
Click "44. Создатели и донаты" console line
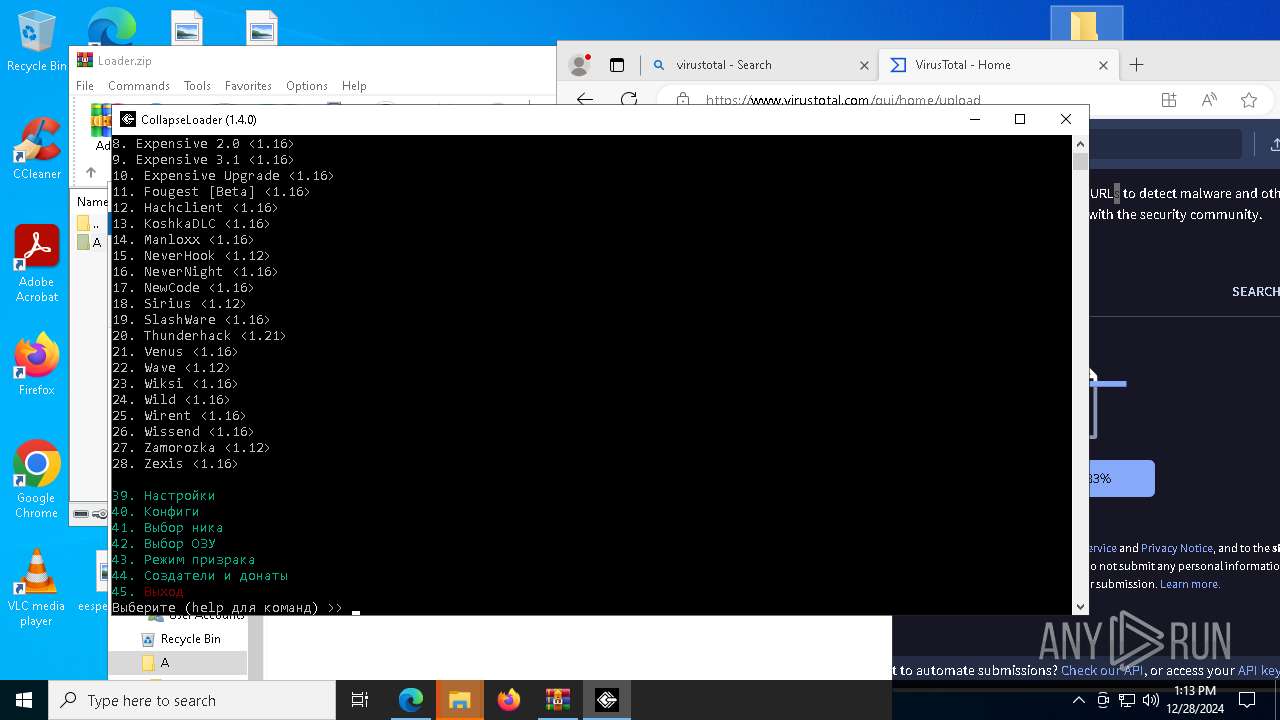pyautogui.click(x=199, y=576)
